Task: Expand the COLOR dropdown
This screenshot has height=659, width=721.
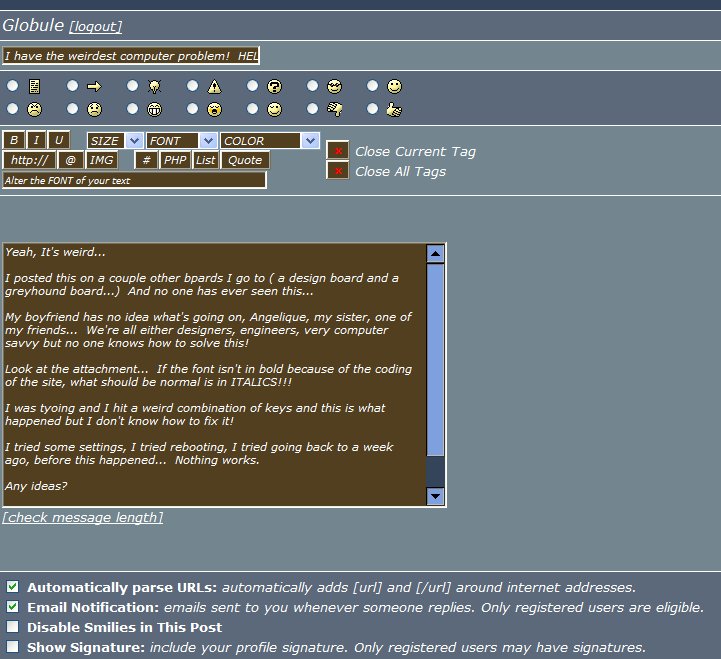Action: 269,141
